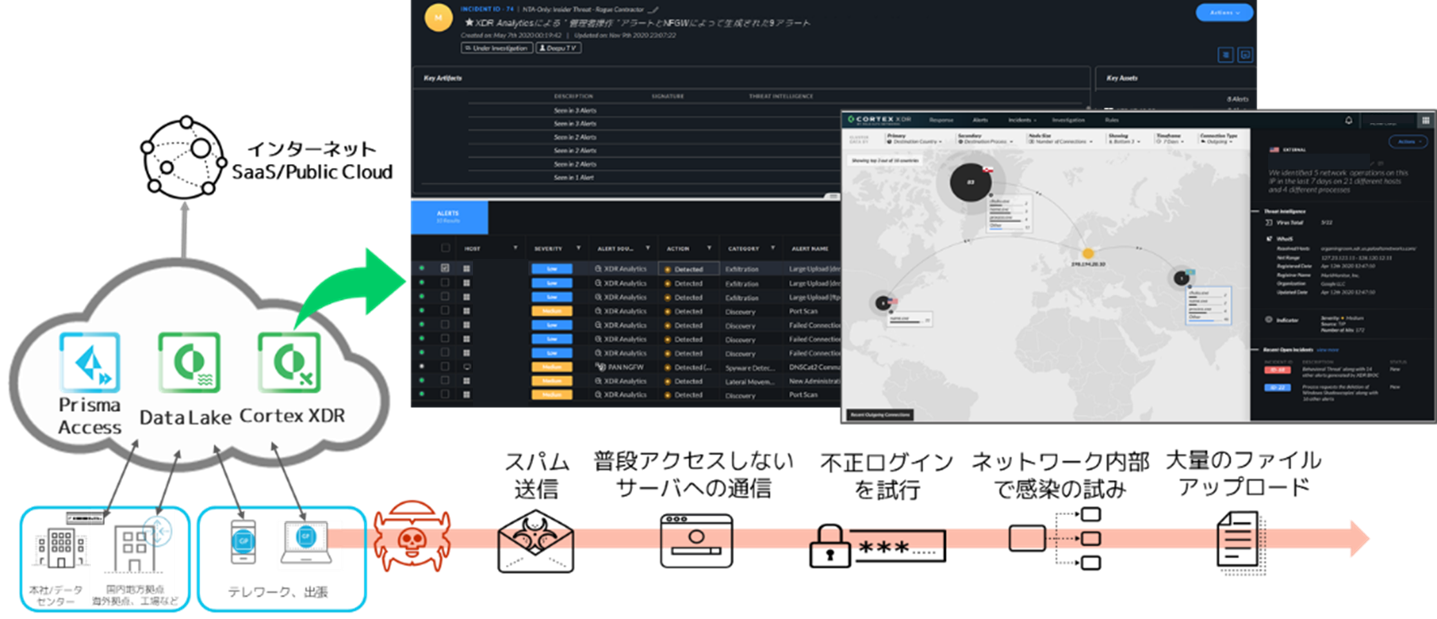The width and height of the screenshot is (1437, 619).
Task: Select the PAN NGFW alert source icon
Action: point(602,367)
